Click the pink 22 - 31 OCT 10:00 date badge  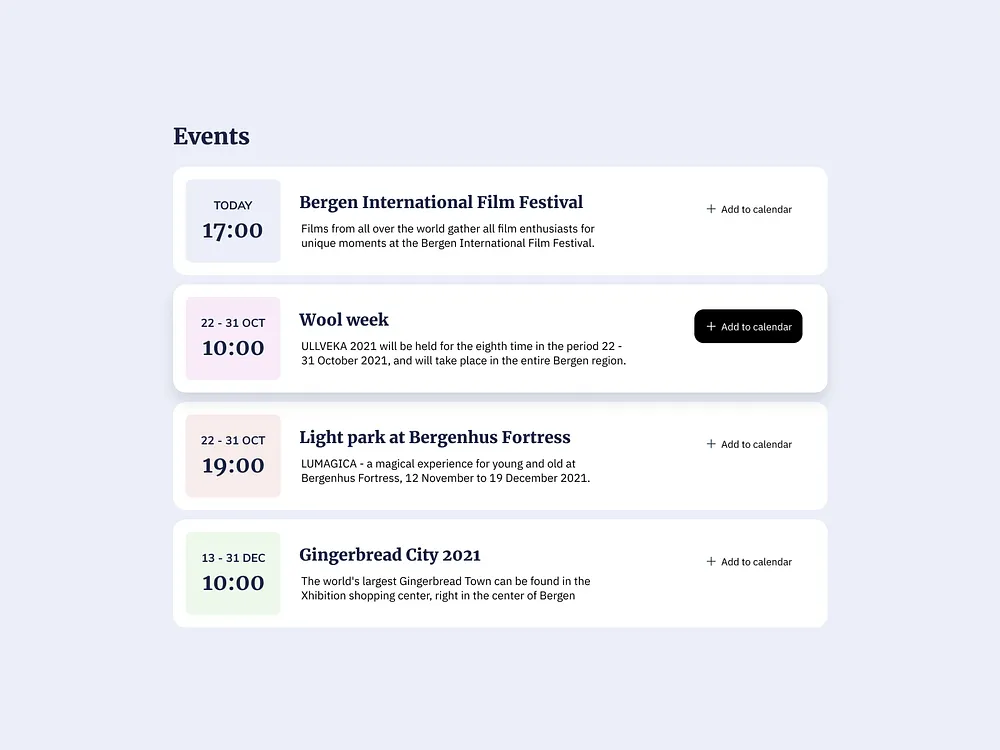233,338
